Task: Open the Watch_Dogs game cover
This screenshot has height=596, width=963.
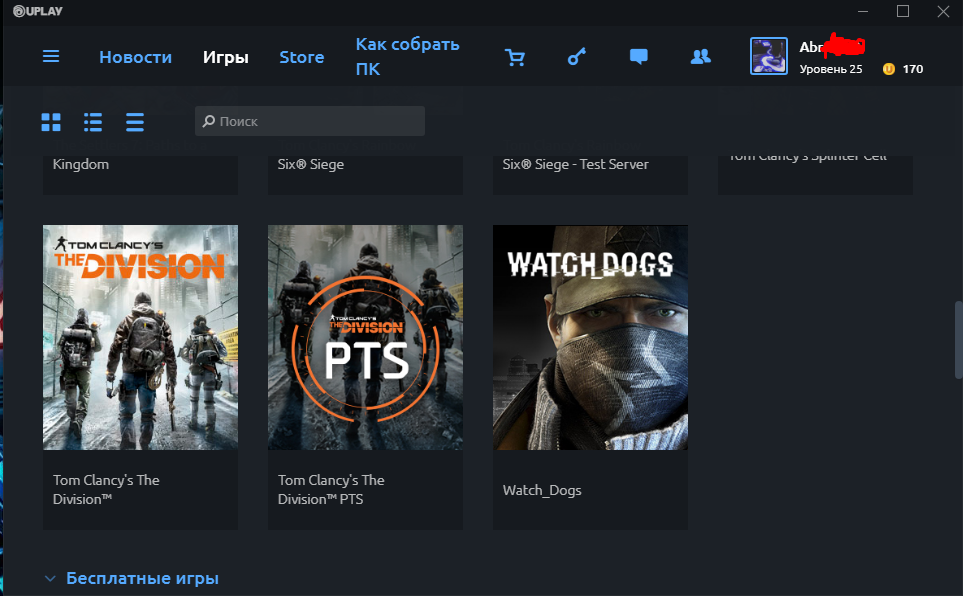Action: coord(590,337)
